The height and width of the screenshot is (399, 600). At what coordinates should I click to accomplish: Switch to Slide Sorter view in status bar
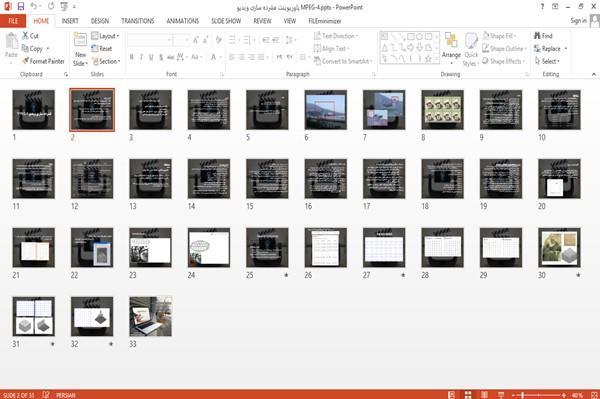pos(468,395)
